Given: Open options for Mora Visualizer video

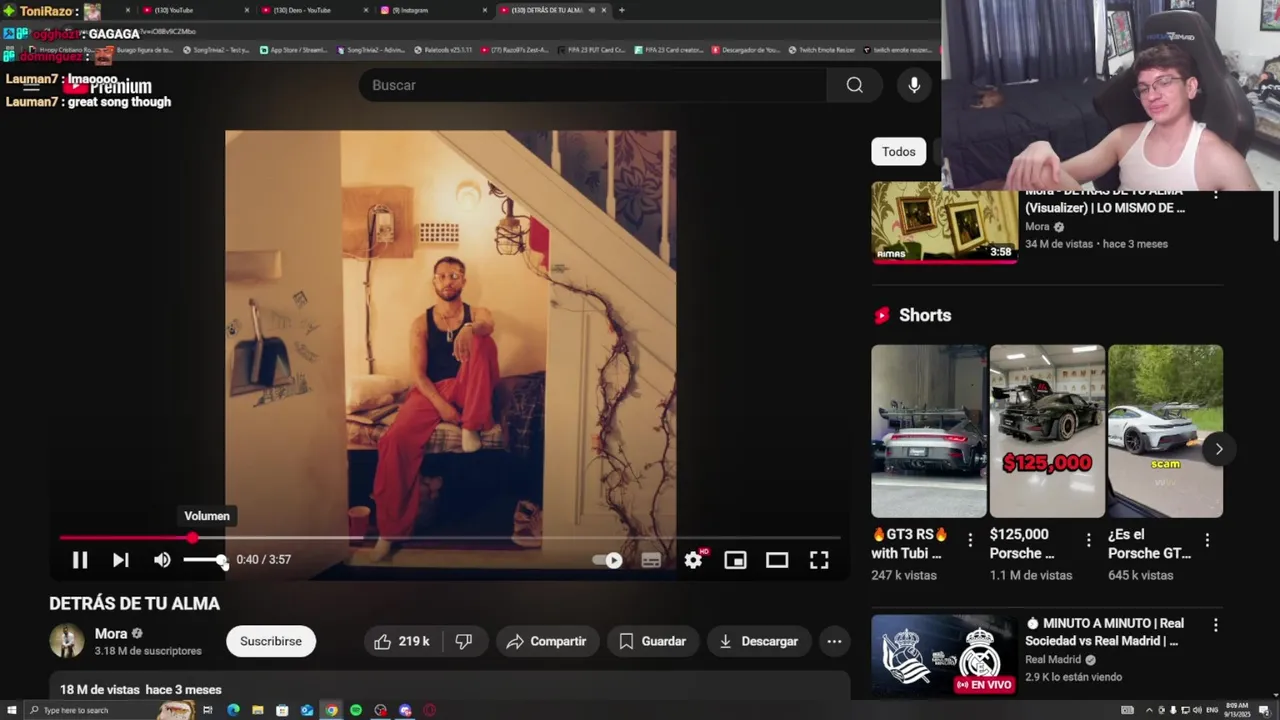Looking at the screenshot, I should (1215, 194).
